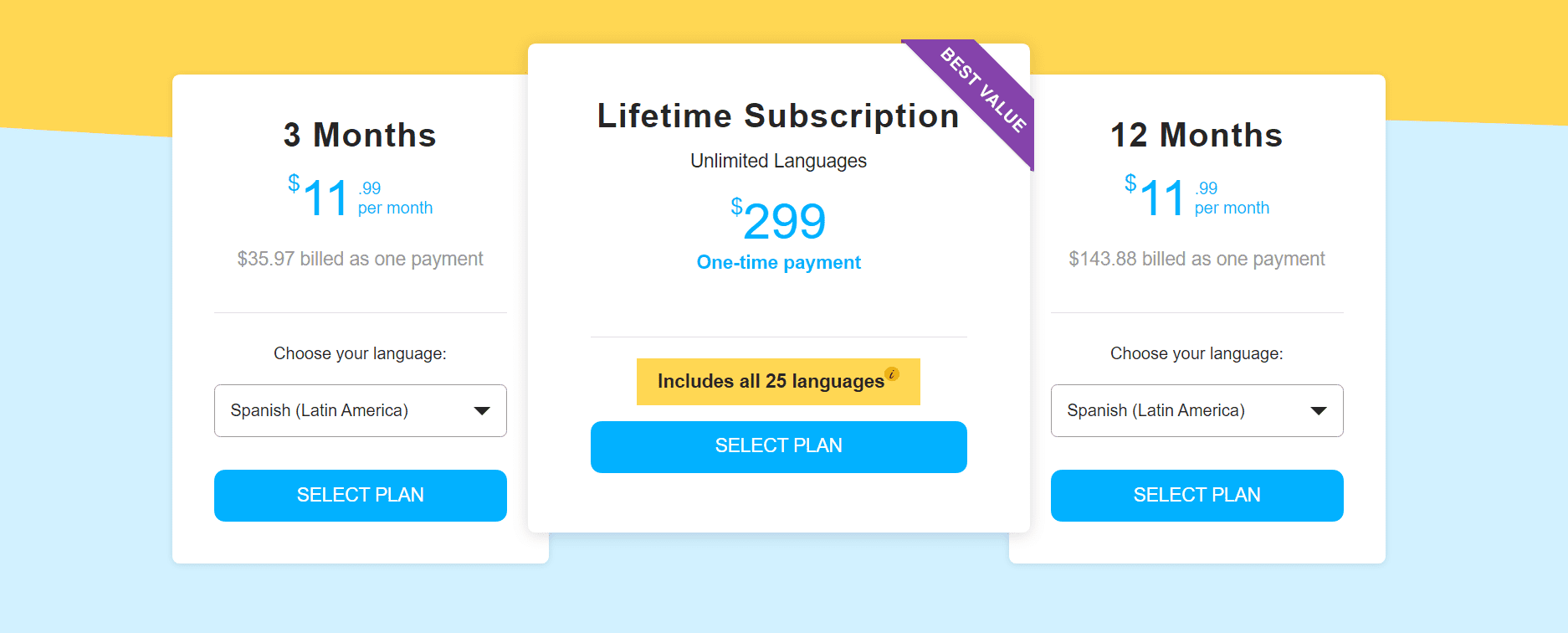The height and width of the screenshot is (633, 1568).
Task: Click the dropdown arrow on left language selector
Action: pyautogui.click(x=483, y=410)
